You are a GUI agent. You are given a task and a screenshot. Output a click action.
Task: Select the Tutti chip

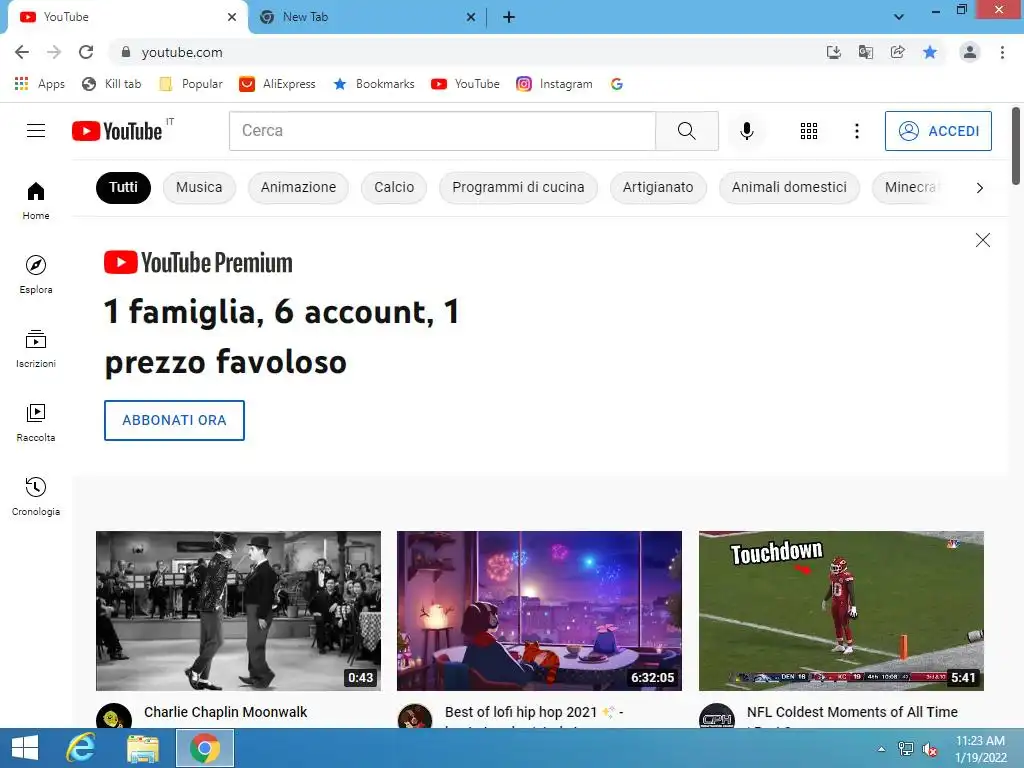123,188
